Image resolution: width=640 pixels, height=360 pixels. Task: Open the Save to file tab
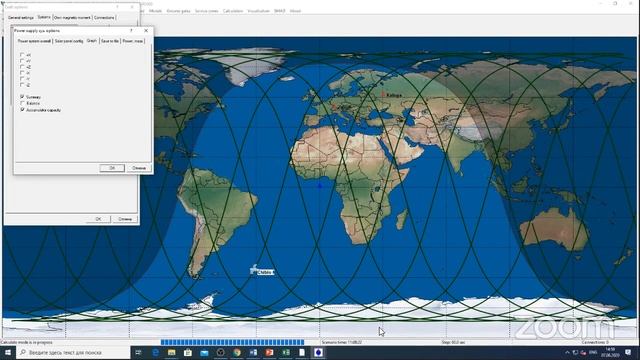[110, 41]
